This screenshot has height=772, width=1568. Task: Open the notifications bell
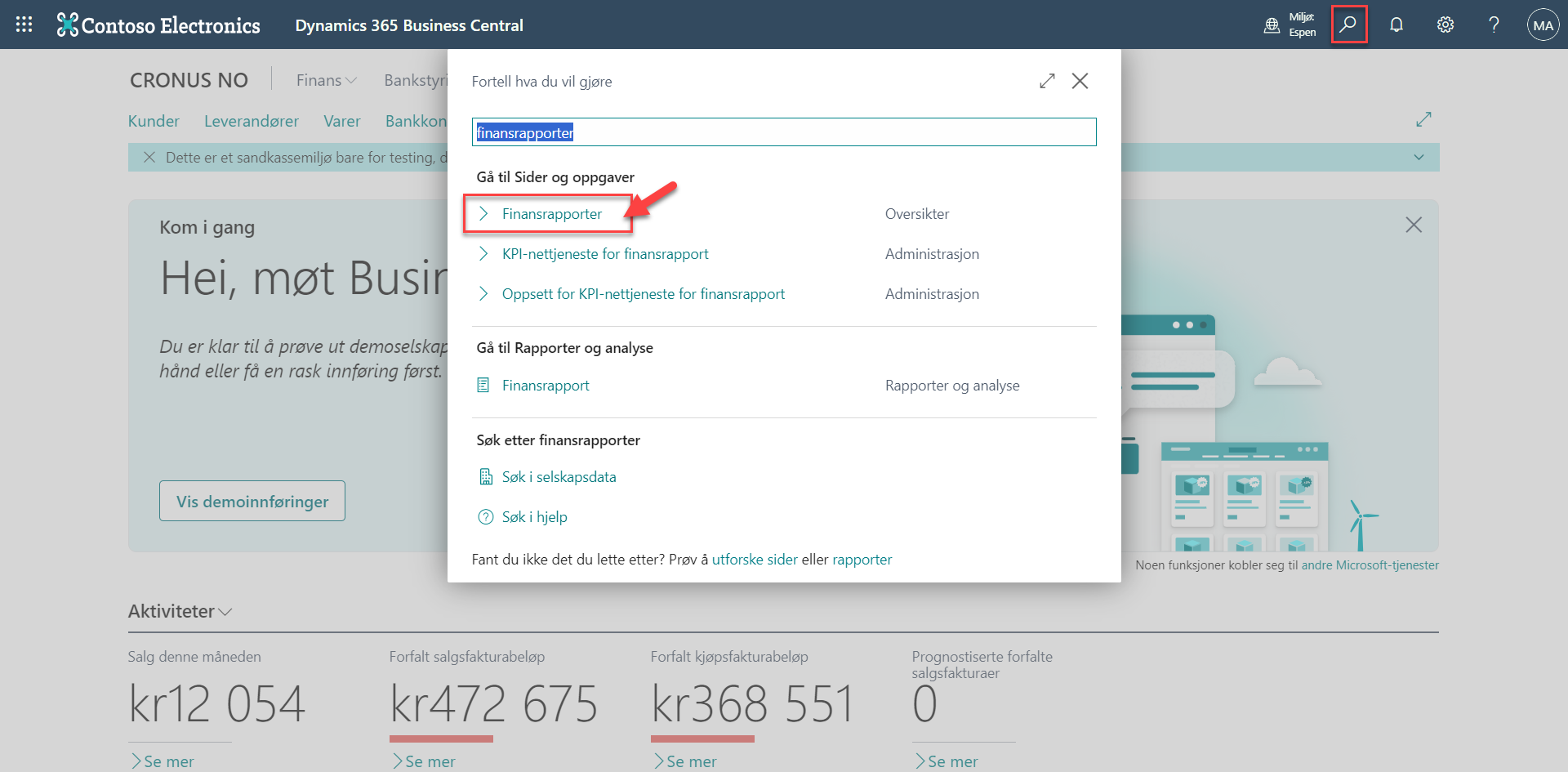pyautogui.click(x=1396, y=25)
